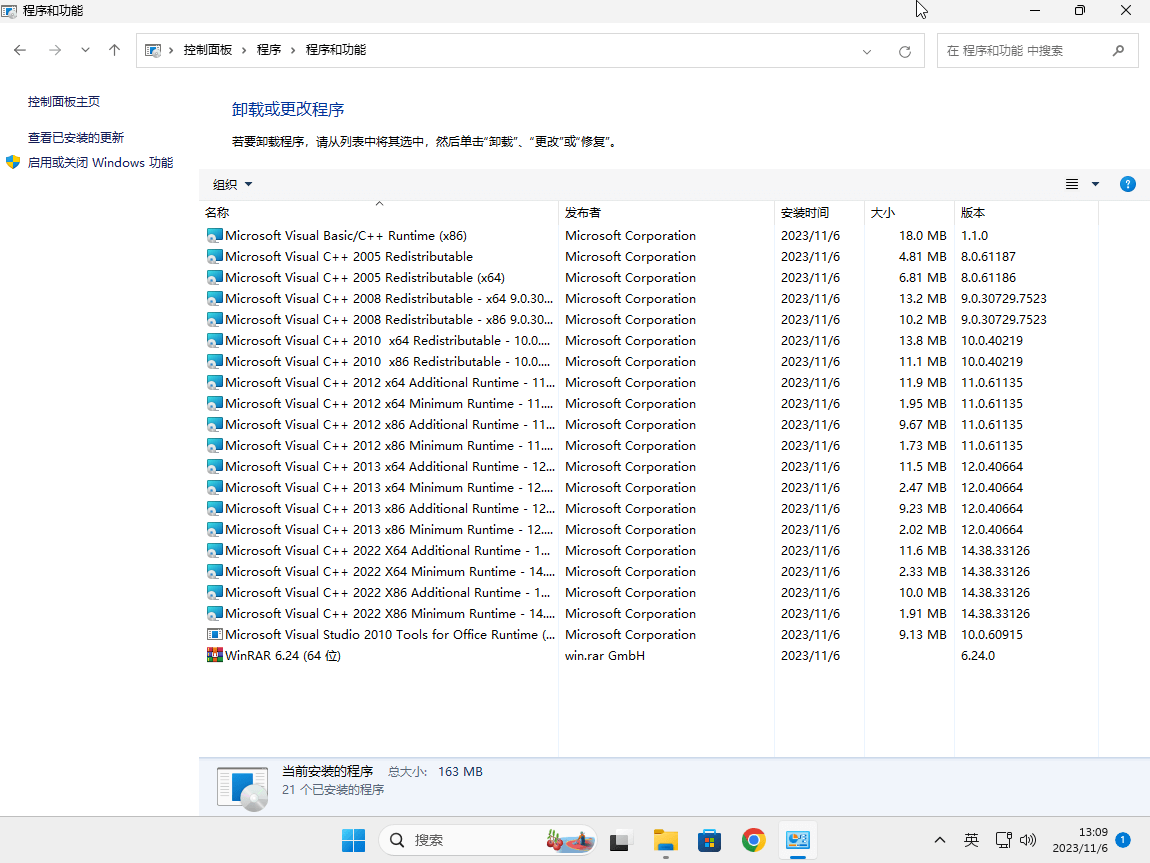Click Control Panel taskbar icon
The height and width of the screenshot is (863, 1150).
coord(798,840)
